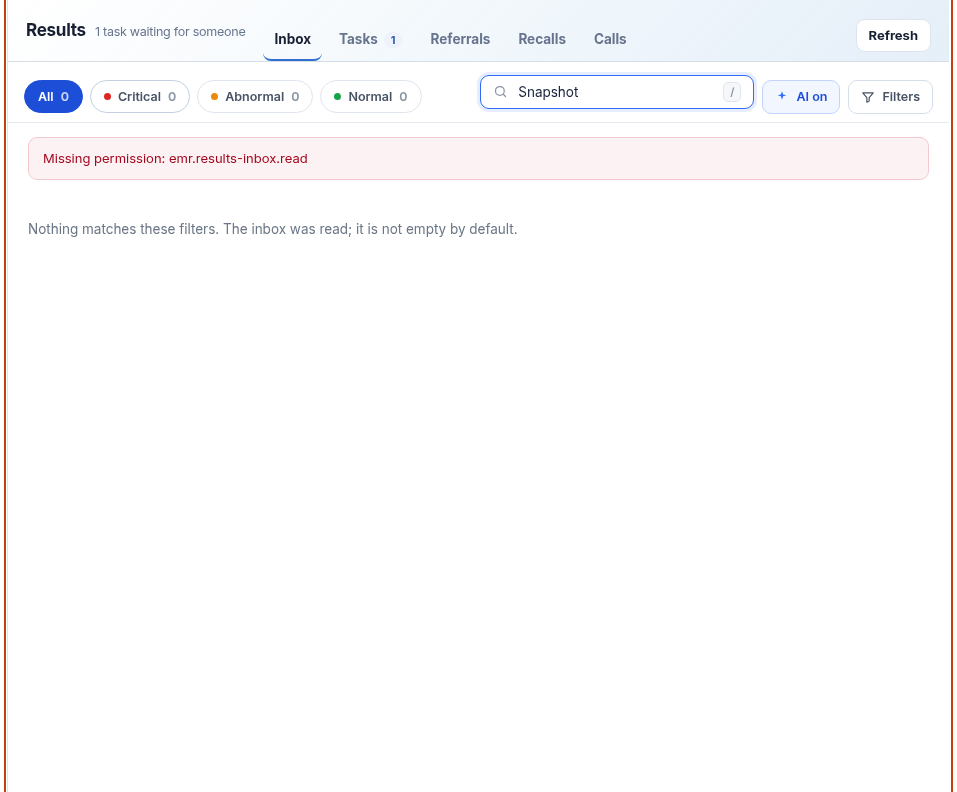Go to the Referrals tab
This screenshot has height=792, width=957.
pos(460,39)
